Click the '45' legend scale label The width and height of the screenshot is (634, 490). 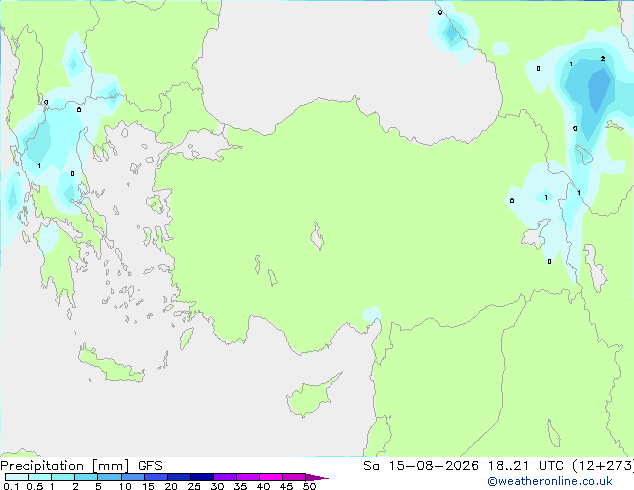[286, 486]
